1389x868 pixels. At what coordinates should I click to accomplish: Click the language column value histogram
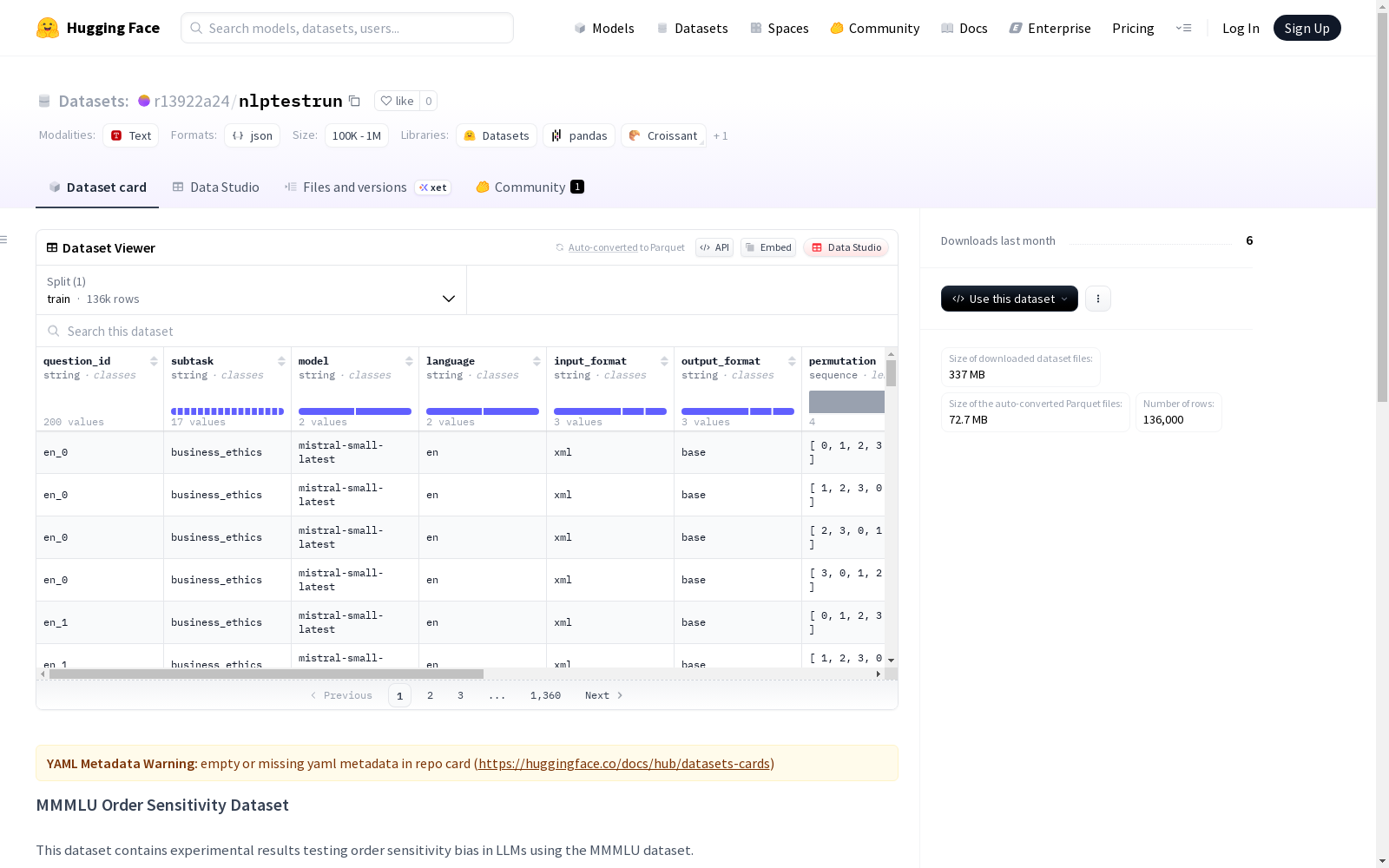pyautogui.click(x=483, y=411)
